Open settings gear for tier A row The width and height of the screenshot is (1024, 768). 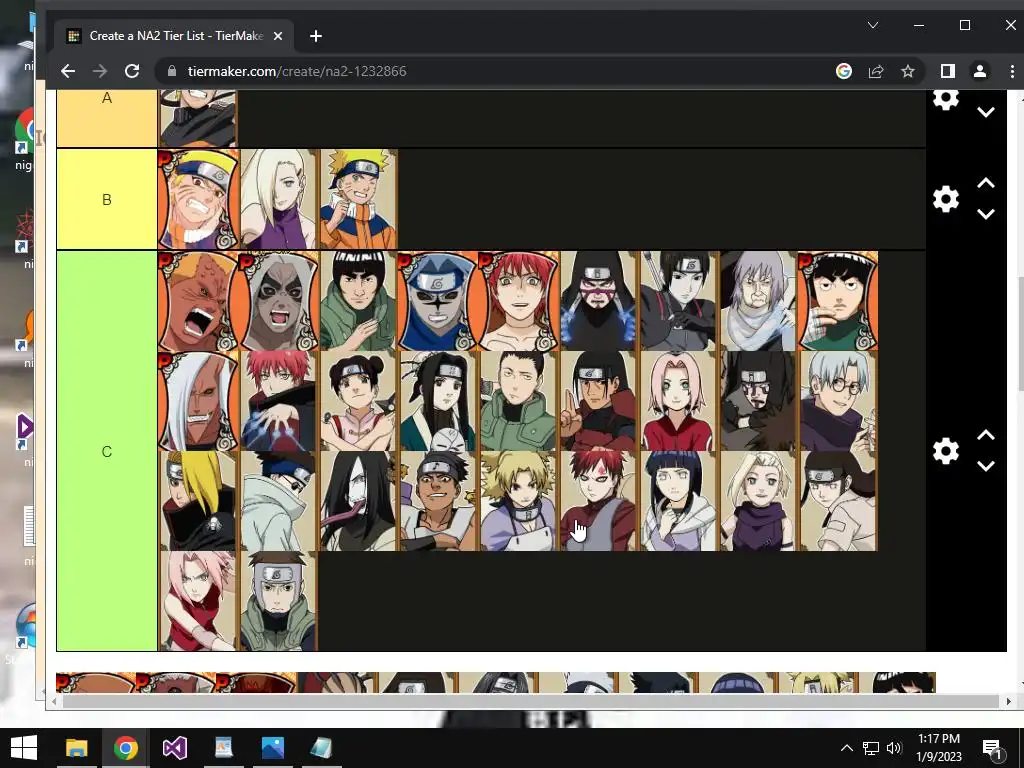click(x=945, y=99)
